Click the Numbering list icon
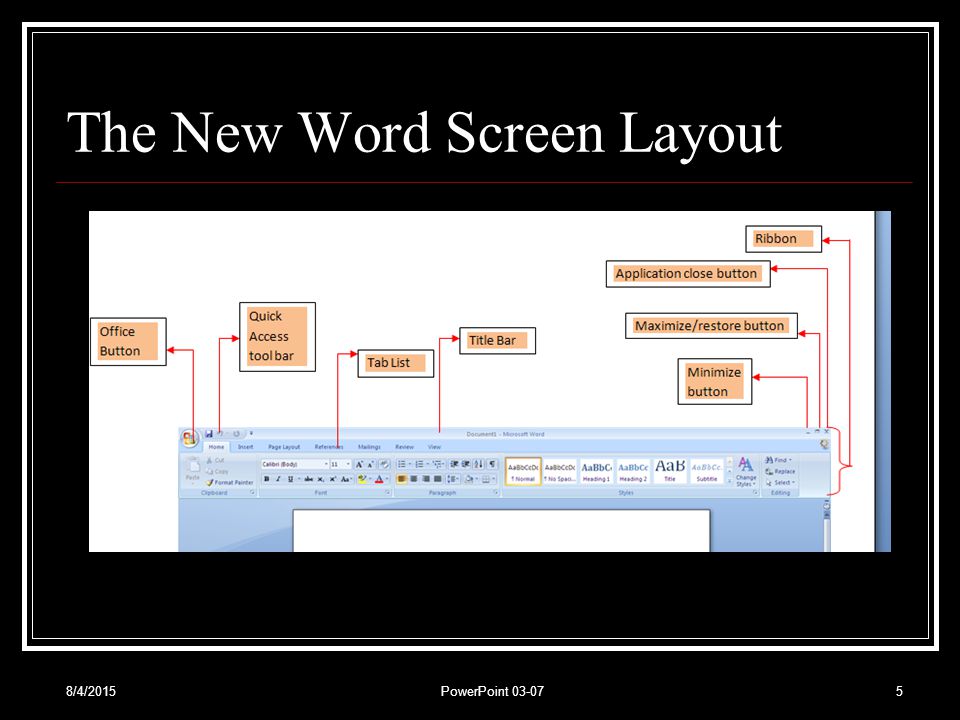The image size is (960, 720). 419,464
